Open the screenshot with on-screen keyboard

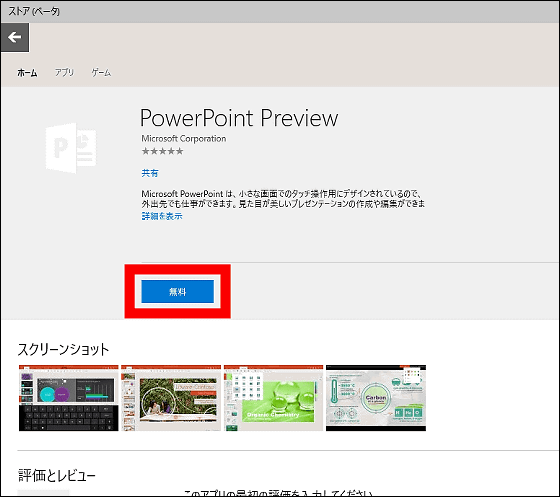click(x=69, y=398)
